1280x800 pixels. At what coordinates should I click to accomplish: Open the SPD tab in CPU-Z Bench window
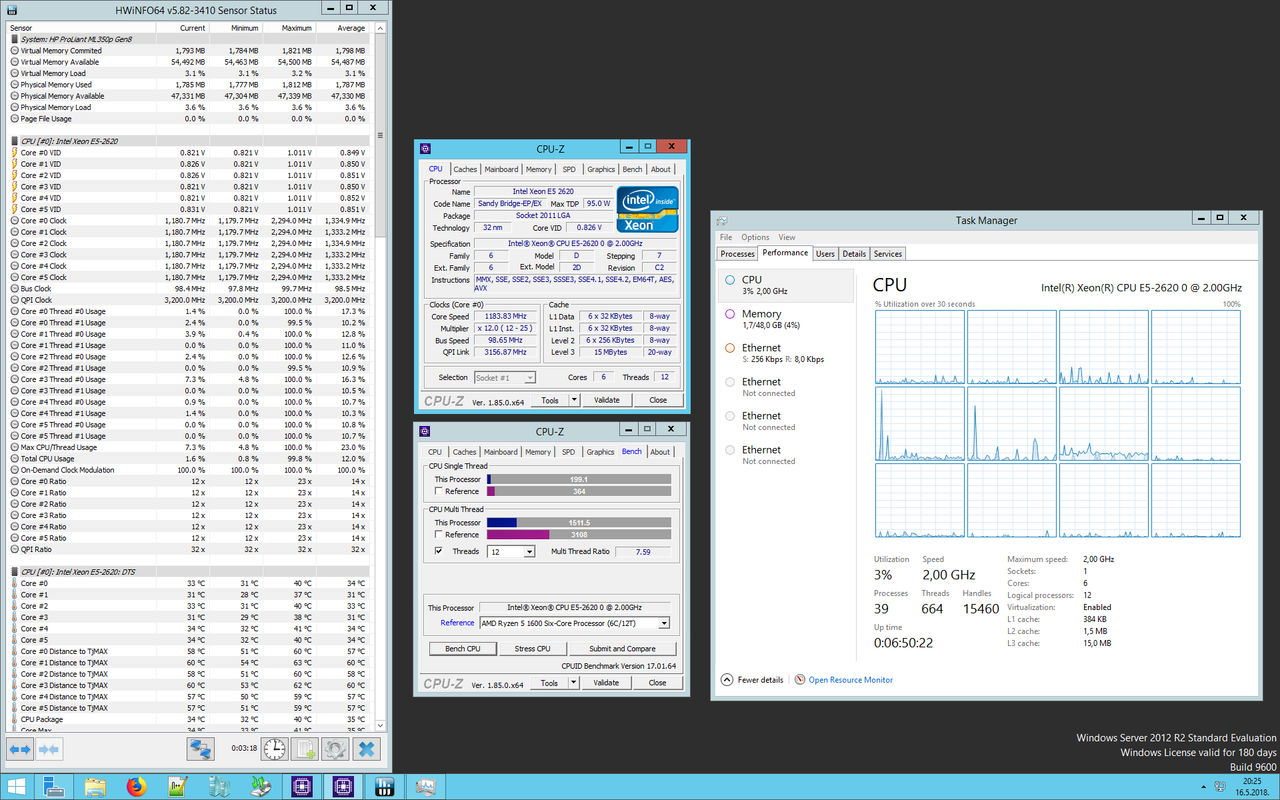point(569,452)
